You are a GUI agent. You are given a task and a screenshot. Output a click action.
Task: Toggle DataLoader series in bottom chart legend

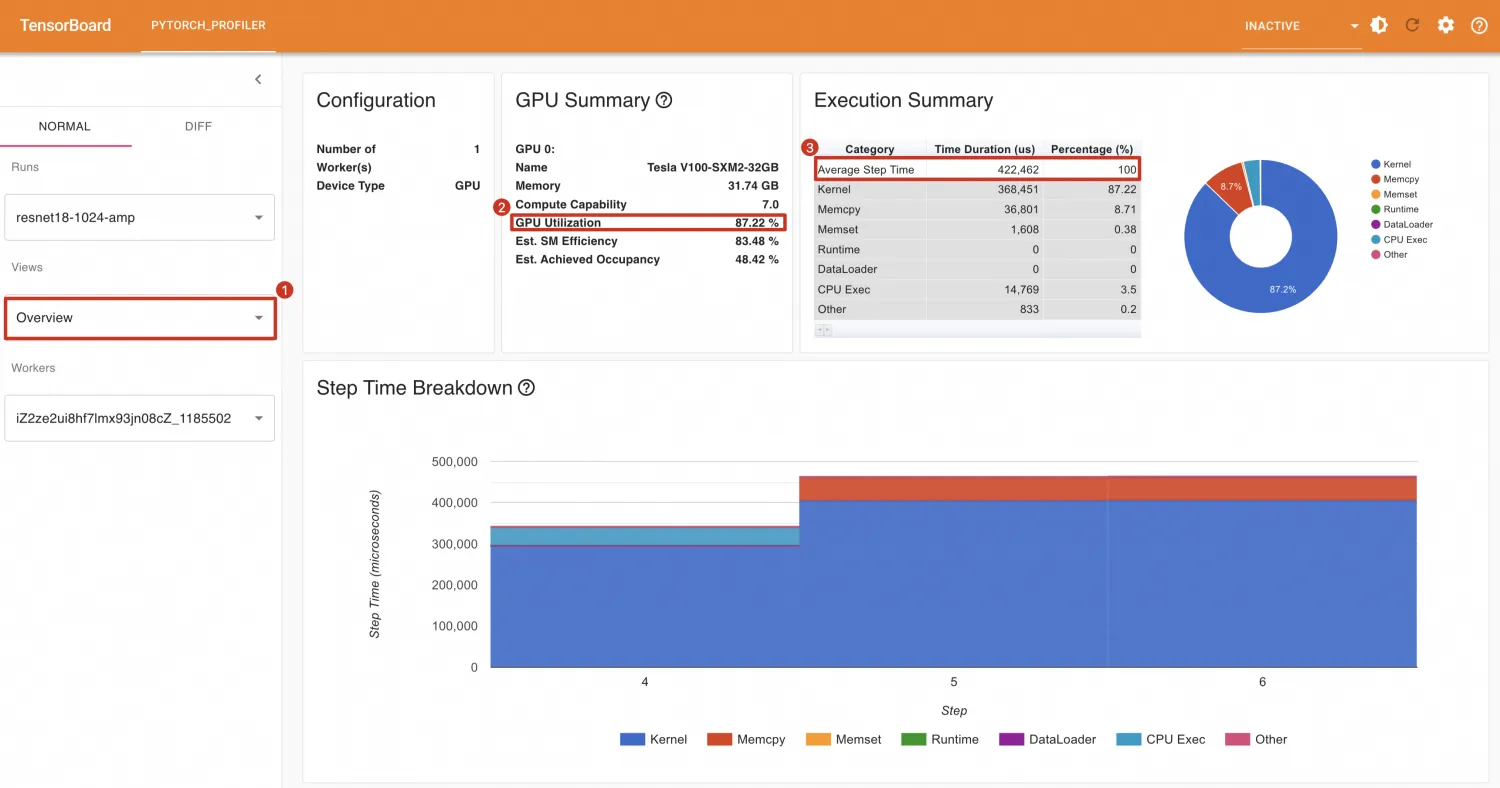click(1047, 739)
